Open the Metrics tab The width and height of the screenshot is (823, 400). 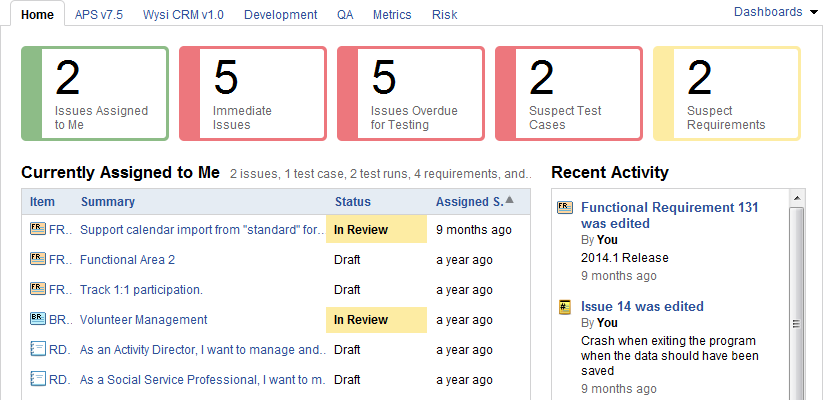coord(391,15)
